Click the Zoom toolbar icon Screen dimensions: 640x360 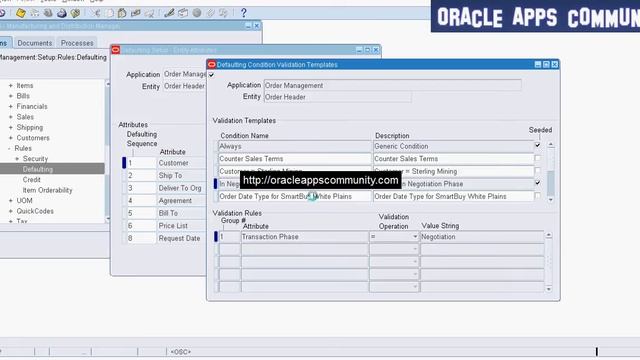click(183, 13)
